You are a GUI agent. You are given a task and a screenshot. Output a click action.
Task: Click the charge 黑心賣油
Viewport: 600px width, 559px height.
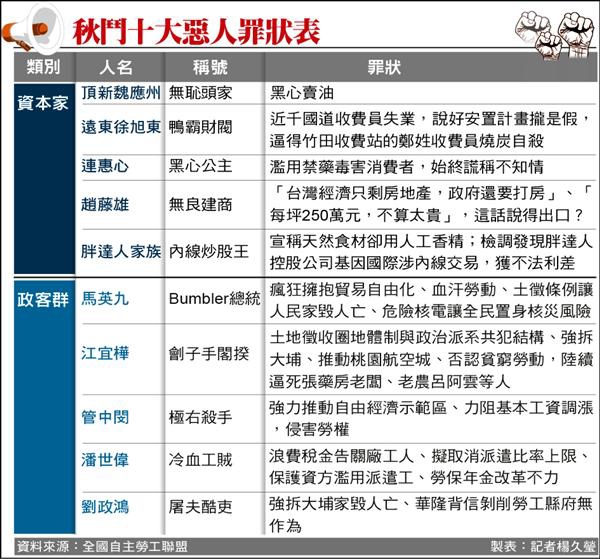[x=302, y=93]
